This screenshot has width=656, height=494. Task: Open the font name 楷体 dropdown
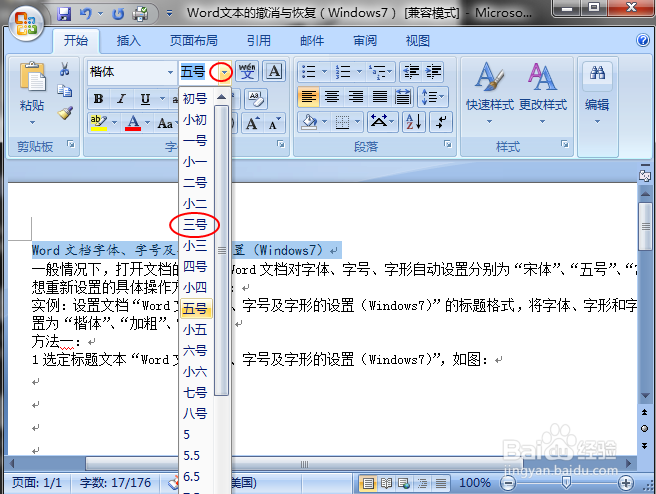(170, 72)
